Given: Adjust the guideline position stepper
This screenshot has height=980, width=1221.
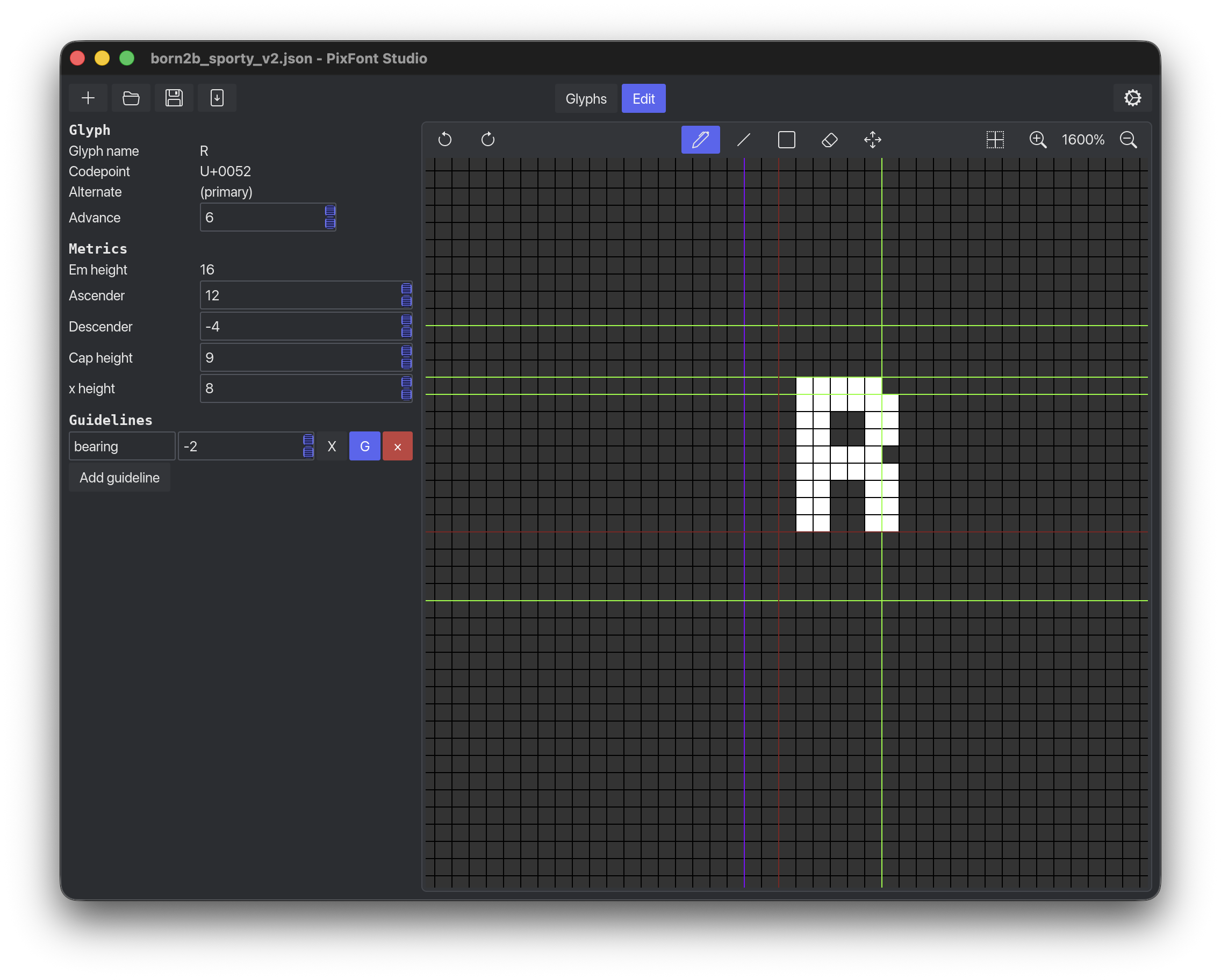Looking at the screenshot, I should (x=308, y=446).
